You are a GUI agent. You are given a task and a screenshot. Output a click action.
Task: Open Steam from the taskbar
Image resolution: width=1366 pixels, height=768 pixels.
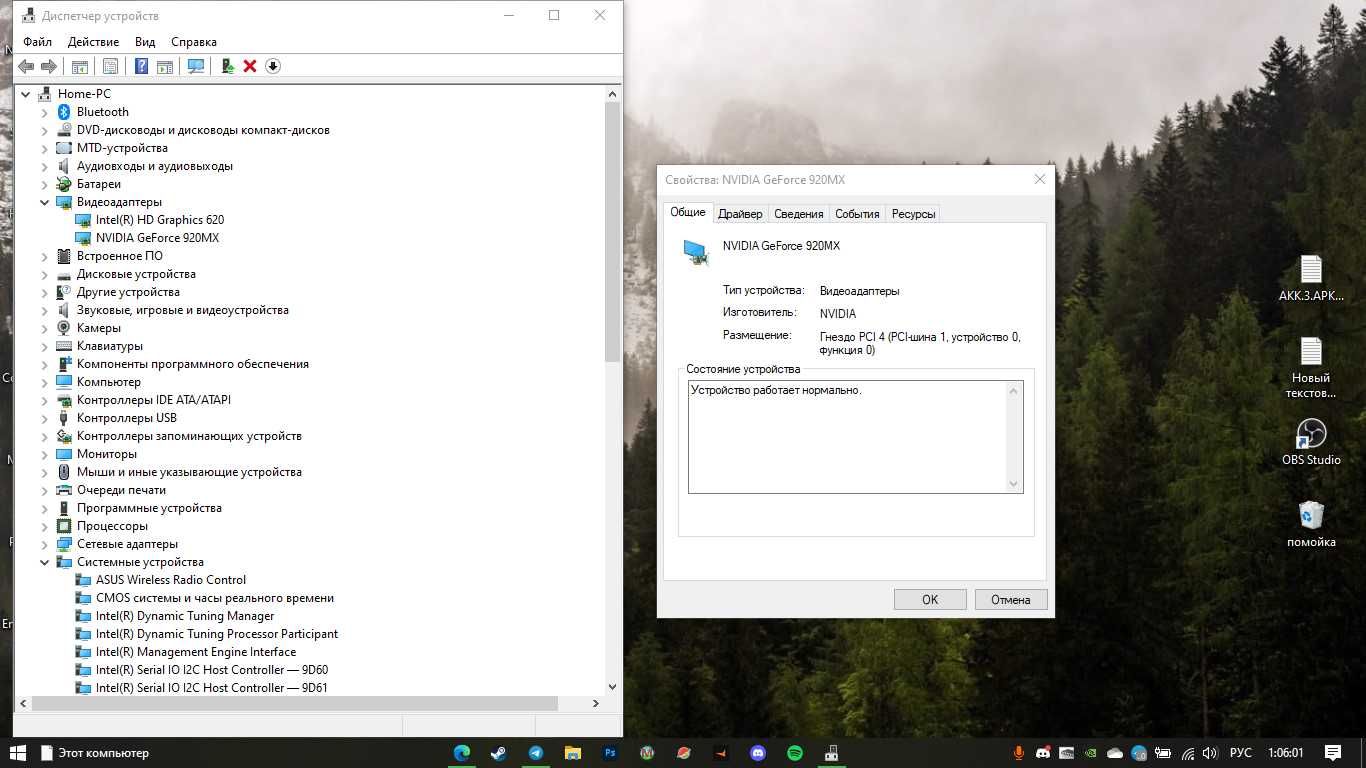pyautogui.click(x=498, y=753)
